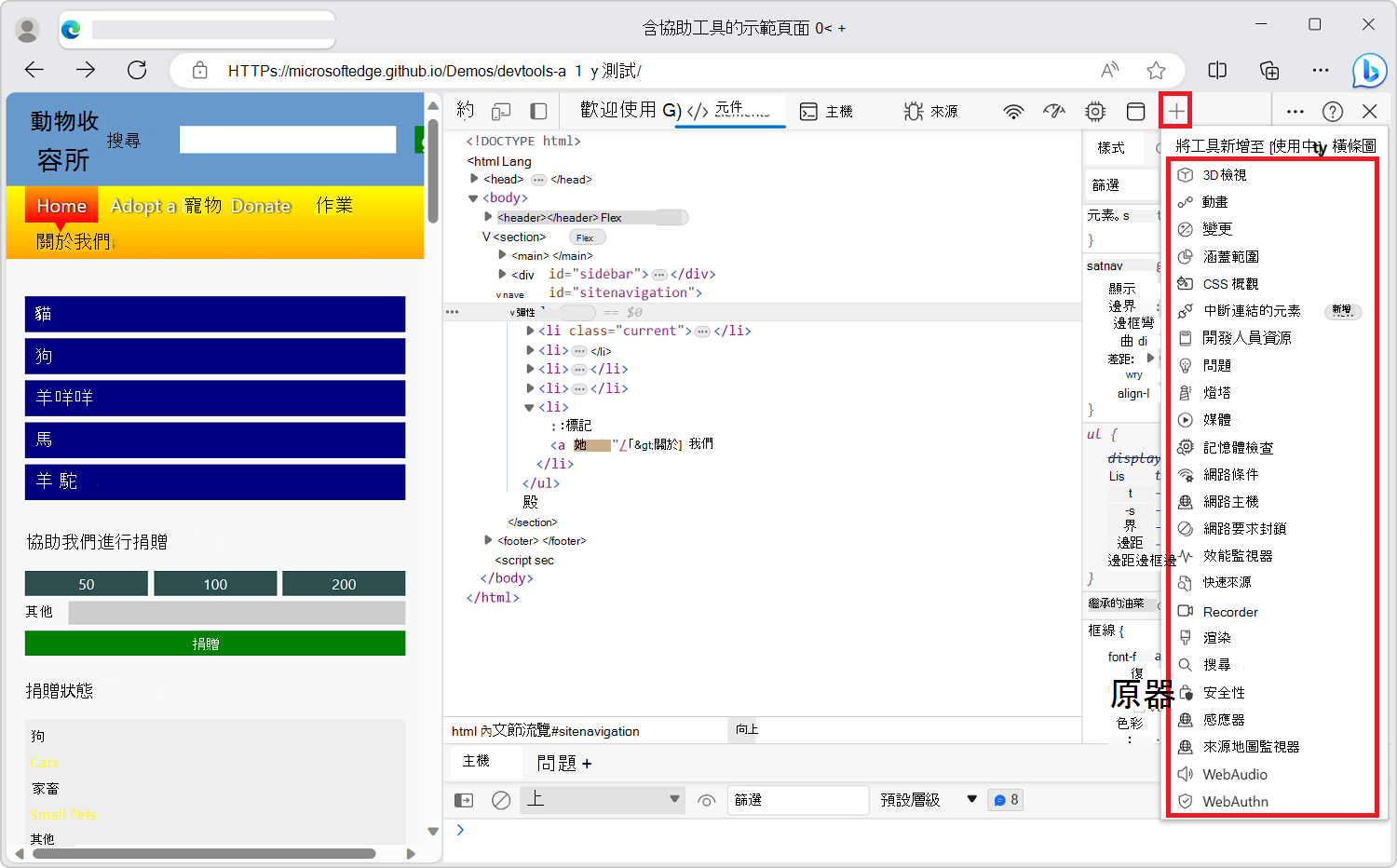Viewport: 1397px width, 868px height.
Task: Select 網路條件 from tools menu
Action: tap(1272, 474)
